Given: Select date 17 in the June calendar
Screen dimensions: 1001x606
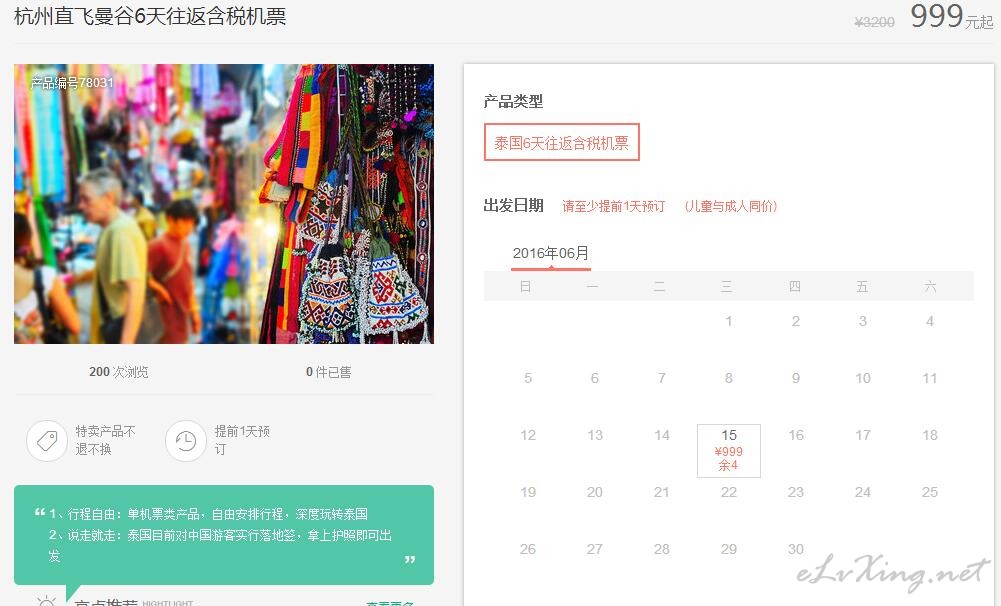Looking at the screenshot, I should (862, 435).
